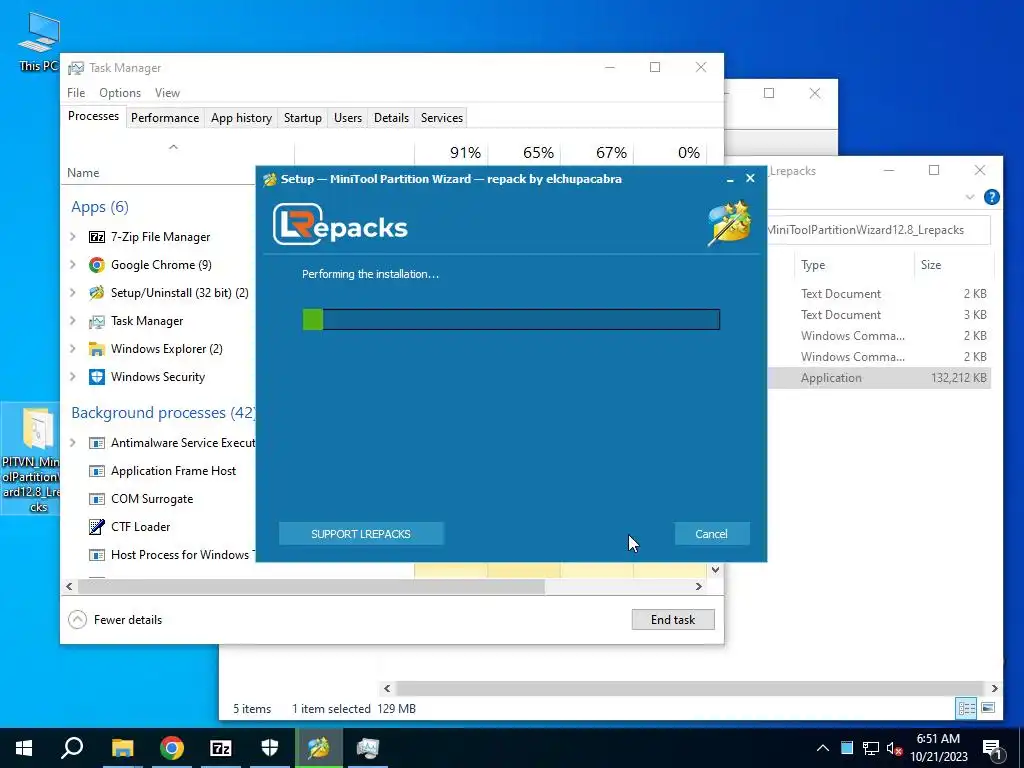Sort by the Name column header

click(83, 173)
